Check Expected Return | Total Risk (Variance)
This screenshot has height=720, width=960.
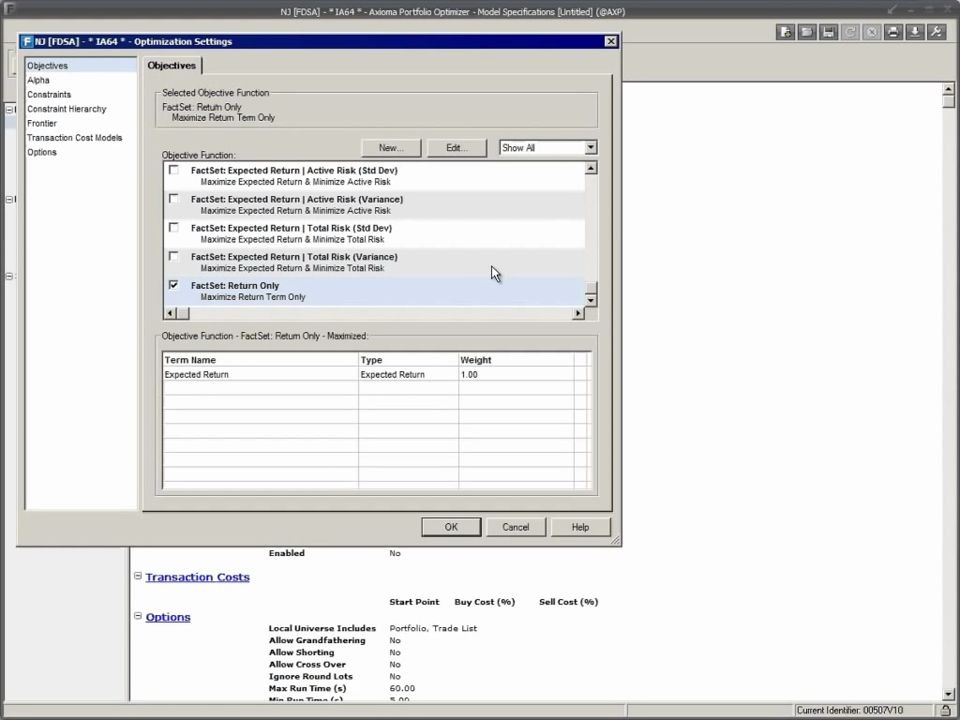(x=174, y=257)
